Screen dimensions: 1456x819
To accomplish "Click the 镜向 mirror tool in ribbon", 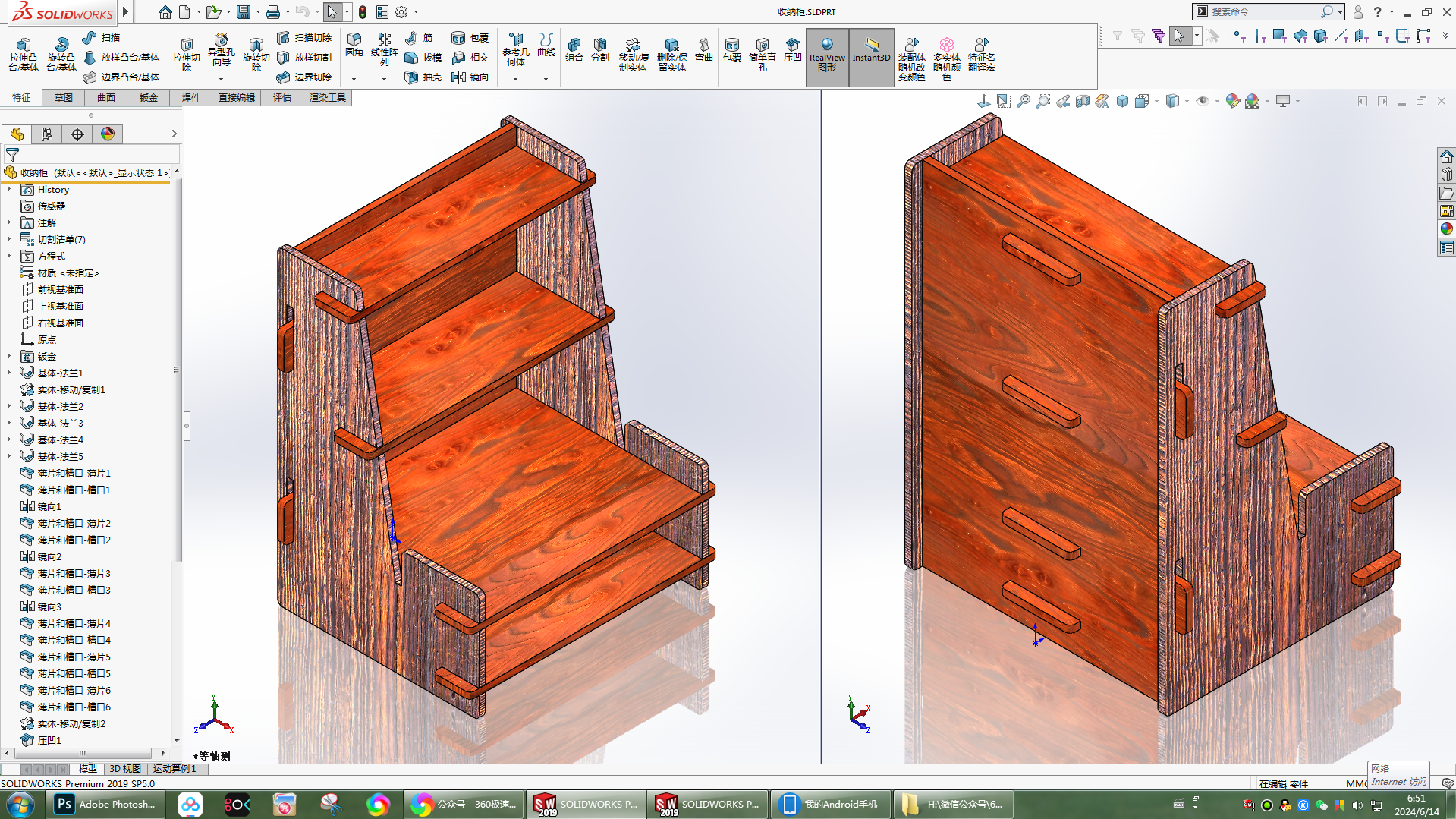I will pos(470,77).
